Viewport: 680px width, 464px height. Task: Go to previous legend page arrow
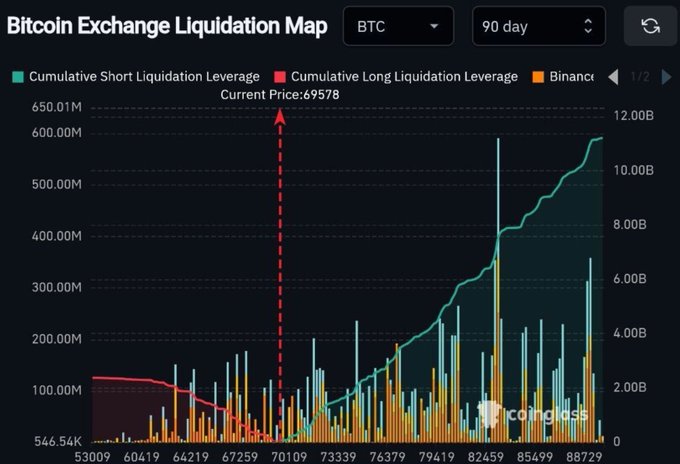613,76
